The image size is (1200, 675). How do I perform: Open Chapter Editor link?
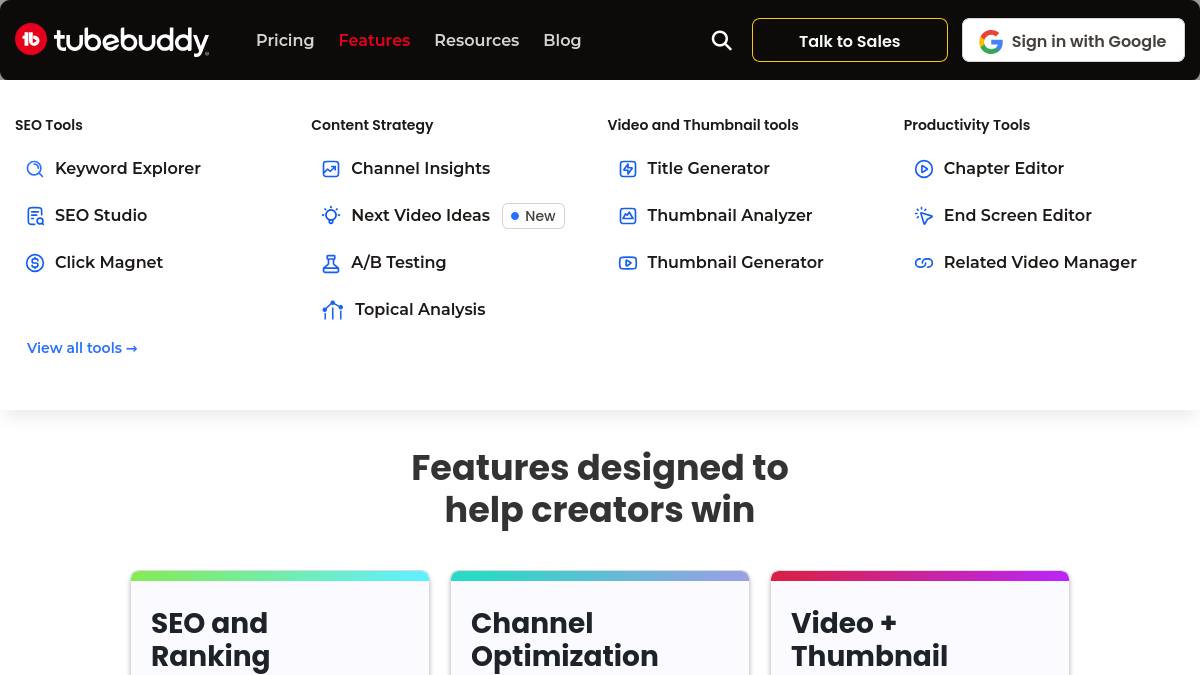(x=1003, y=168)
